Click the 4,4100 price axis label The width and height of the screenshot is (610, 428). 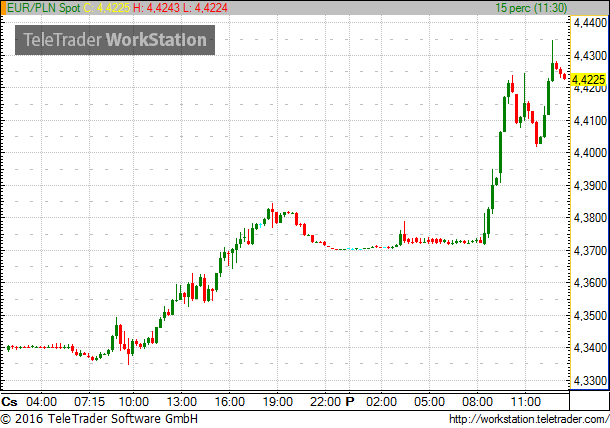point(590,121)
